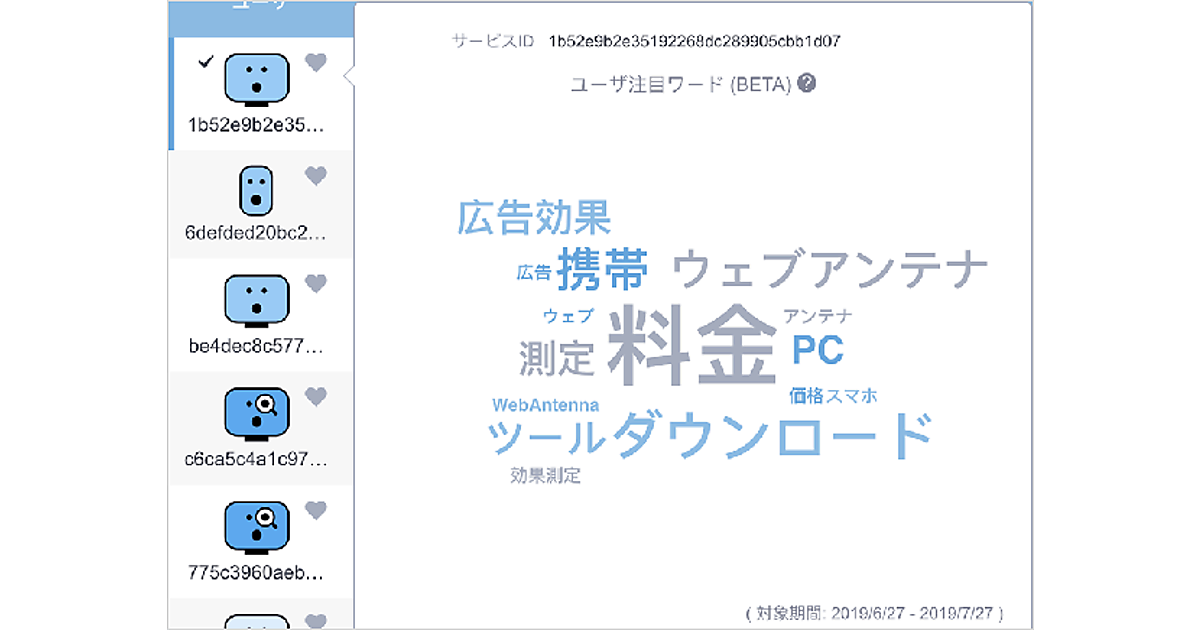Click the word PC in the cloud
Viewport: 1200px width, 630px height.
tap(818, 350)
